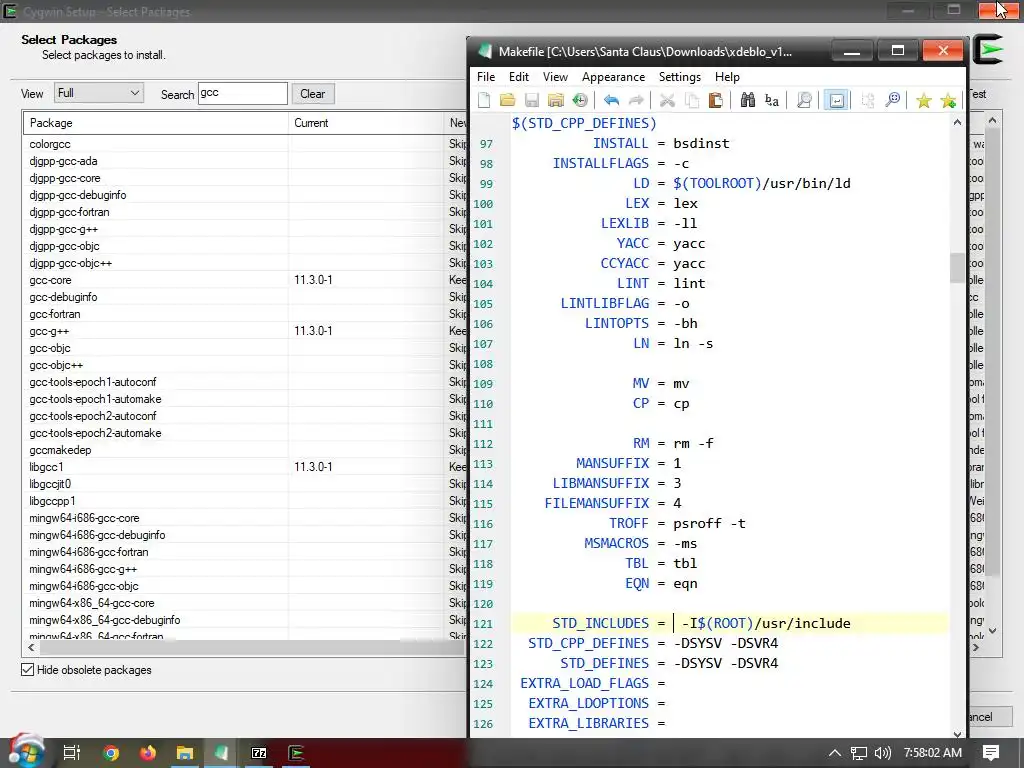The height and width of the screenshot is (768, 1024).
Task: Open Task View on the taskbar
Action: [72, 753]
